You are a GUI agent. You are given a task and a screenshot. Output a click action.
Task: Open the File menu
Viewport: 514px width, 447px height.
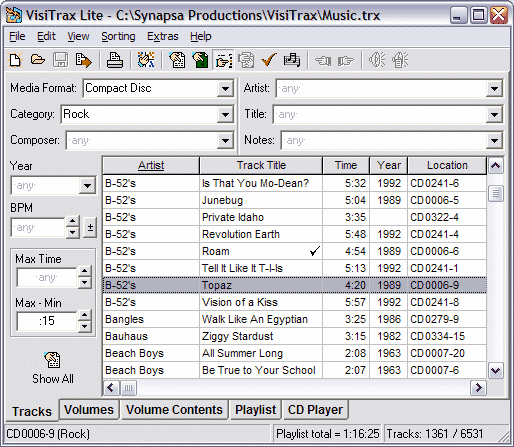click(17, 36)
